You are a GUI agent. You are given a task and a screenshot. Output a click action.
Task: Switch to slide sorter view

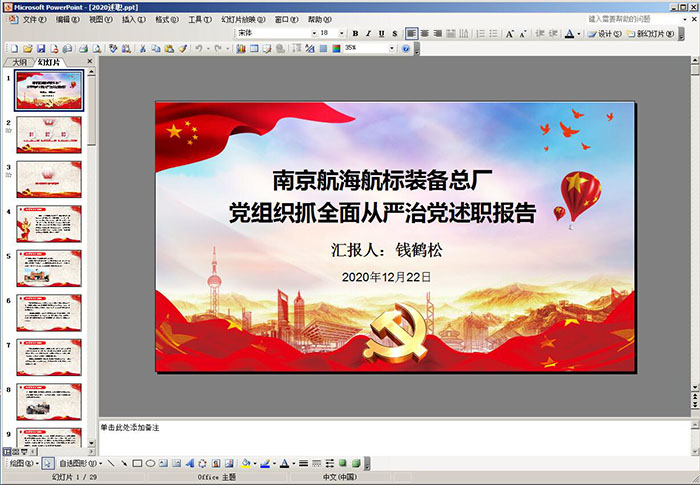pyautogui.click(x=16, y=452)
